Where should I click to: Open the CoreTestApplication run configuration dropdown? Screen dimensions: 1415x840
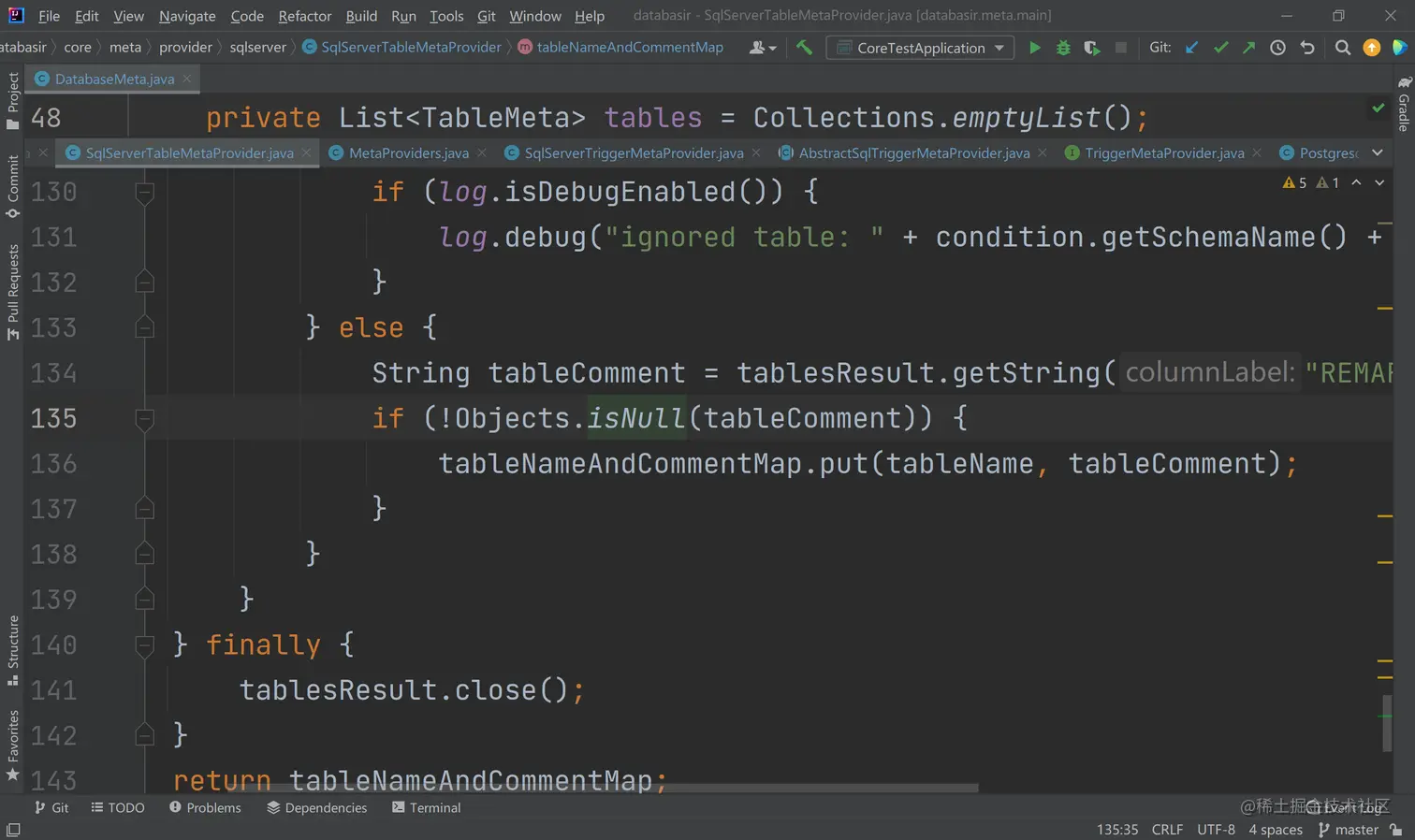(x=920, y=48)
